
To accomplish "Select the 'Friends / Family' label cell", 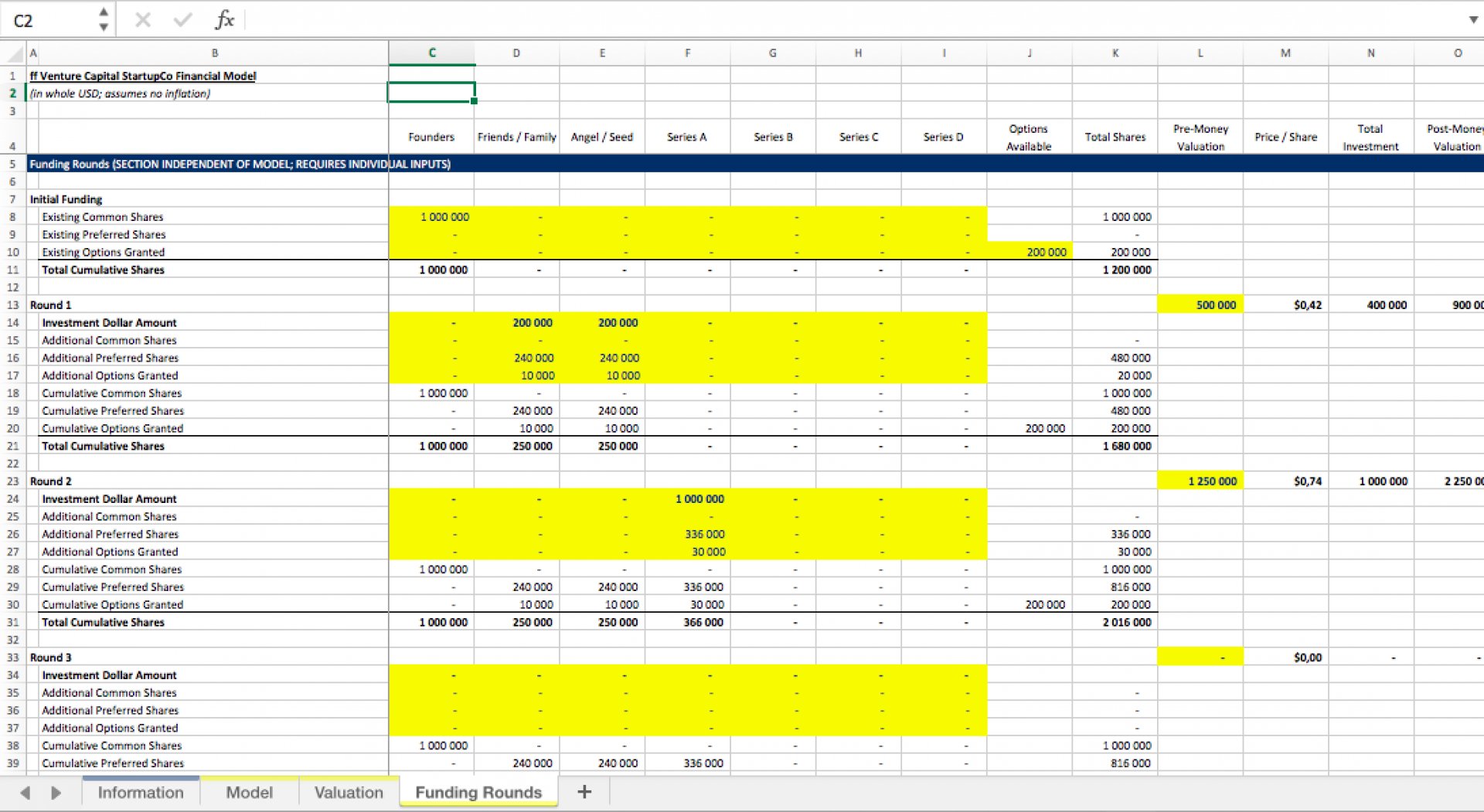I will (x=516, y=137).
